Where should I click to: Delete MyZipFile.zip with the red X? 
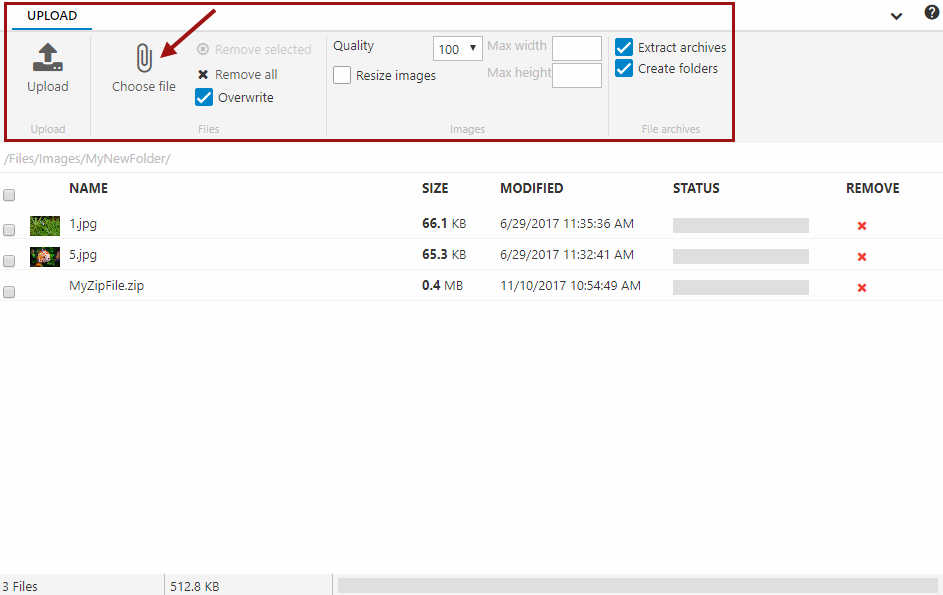click(x=862, y=288)
